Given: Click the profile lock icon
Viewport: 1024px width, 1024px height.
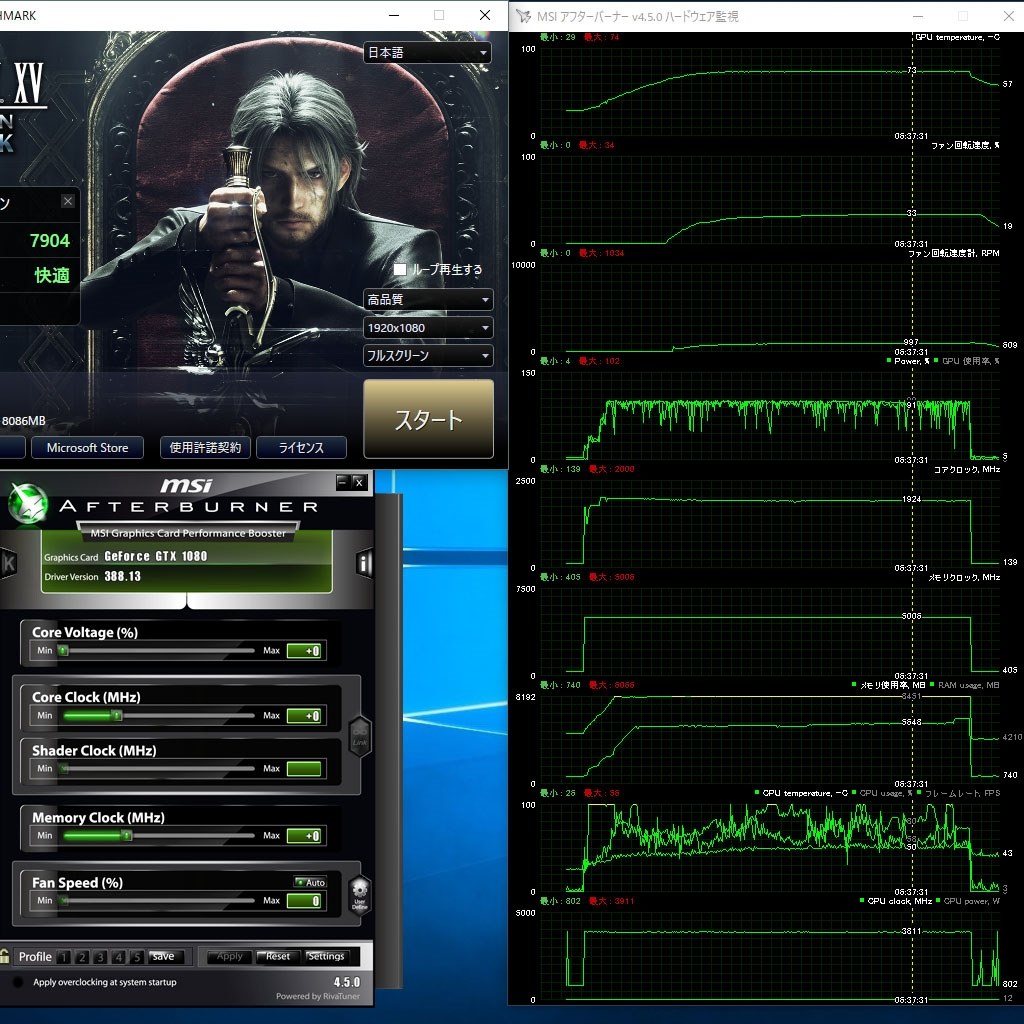Looking at the screenshot, I should pos(5,956).
